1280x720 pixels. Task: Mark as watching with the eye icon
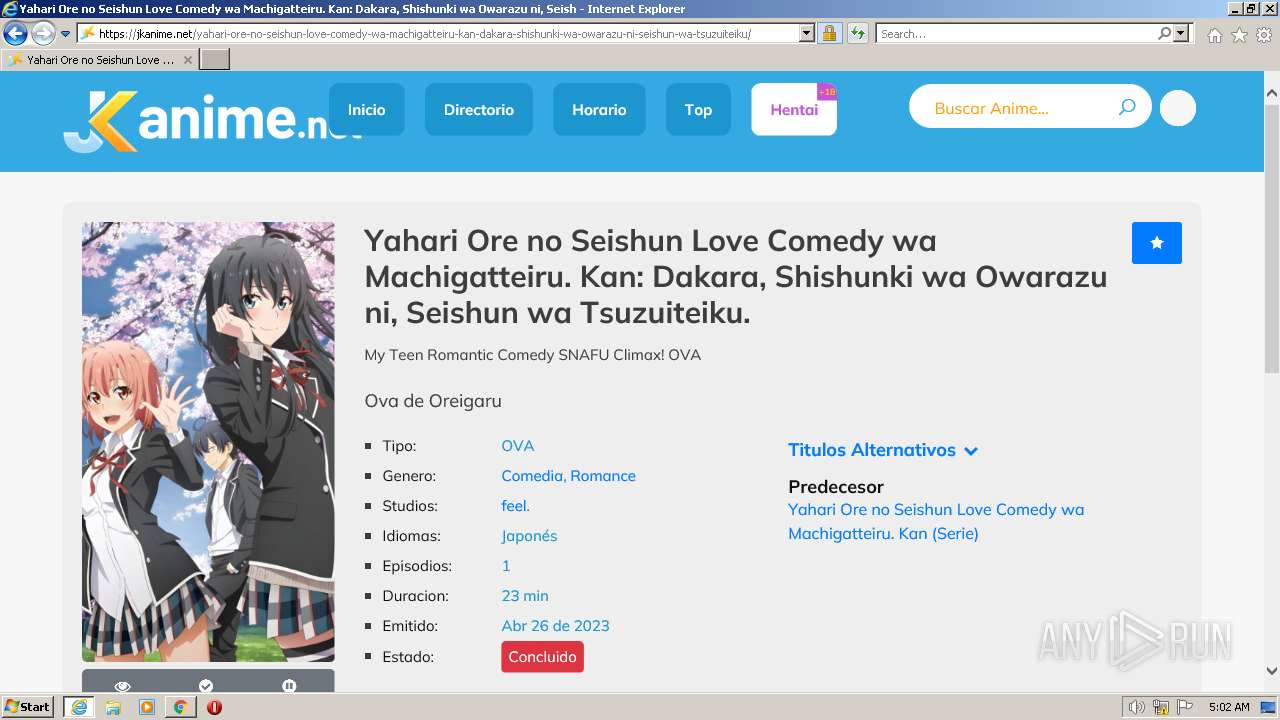click(x=123, y=686)
